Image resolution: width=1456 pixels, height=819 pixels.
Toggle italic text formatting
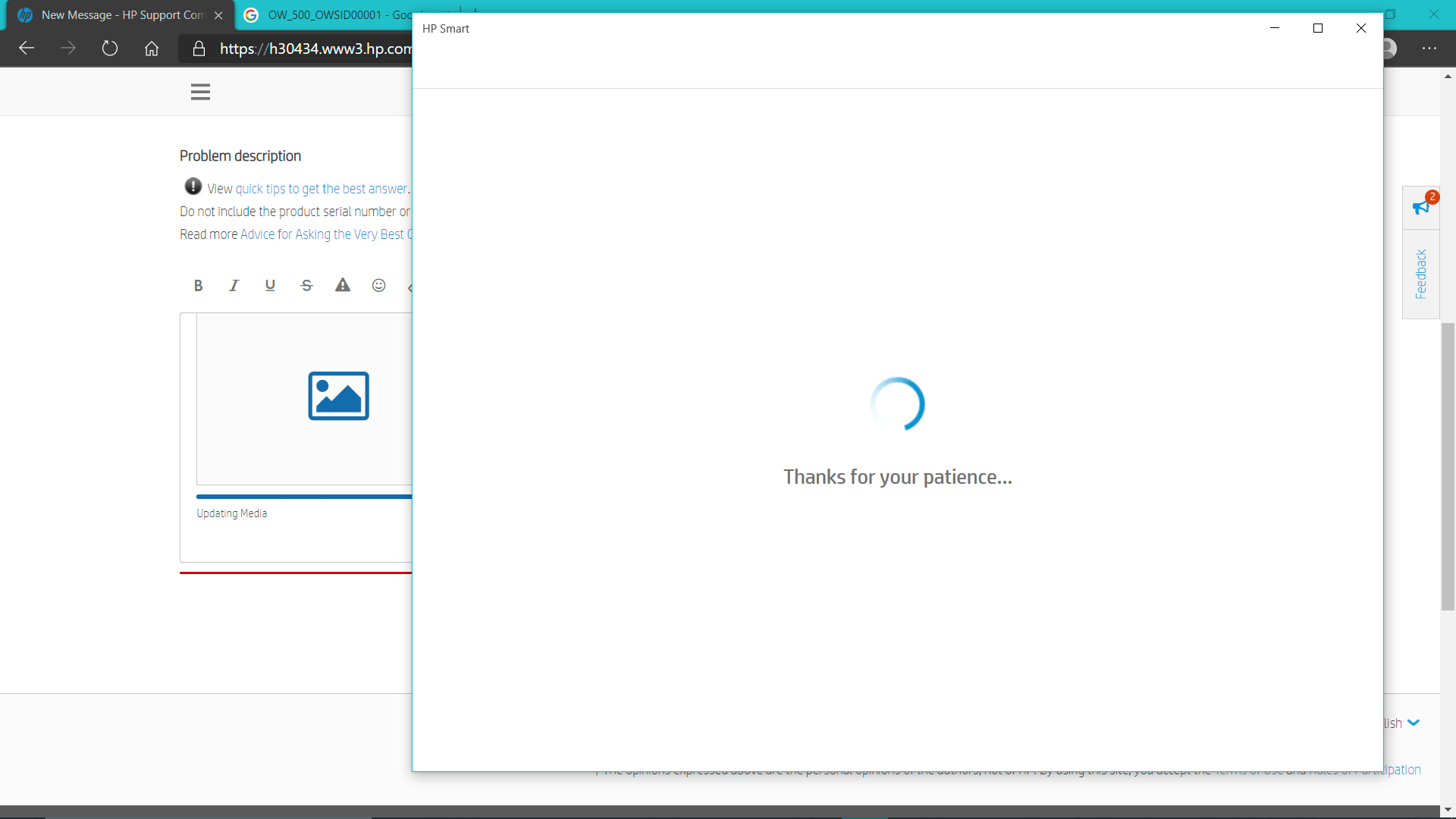pos(233,285)
